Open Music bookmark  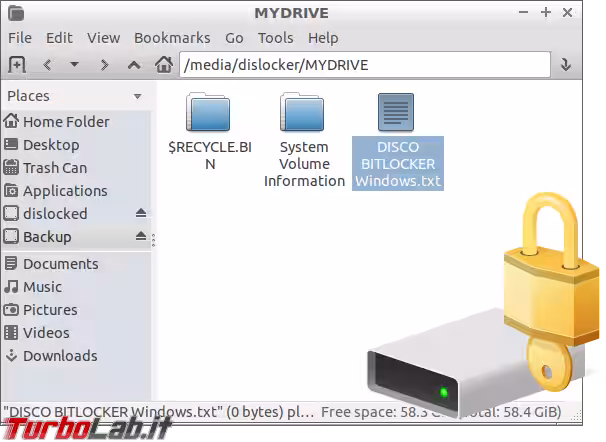click(x=76, y=287)
